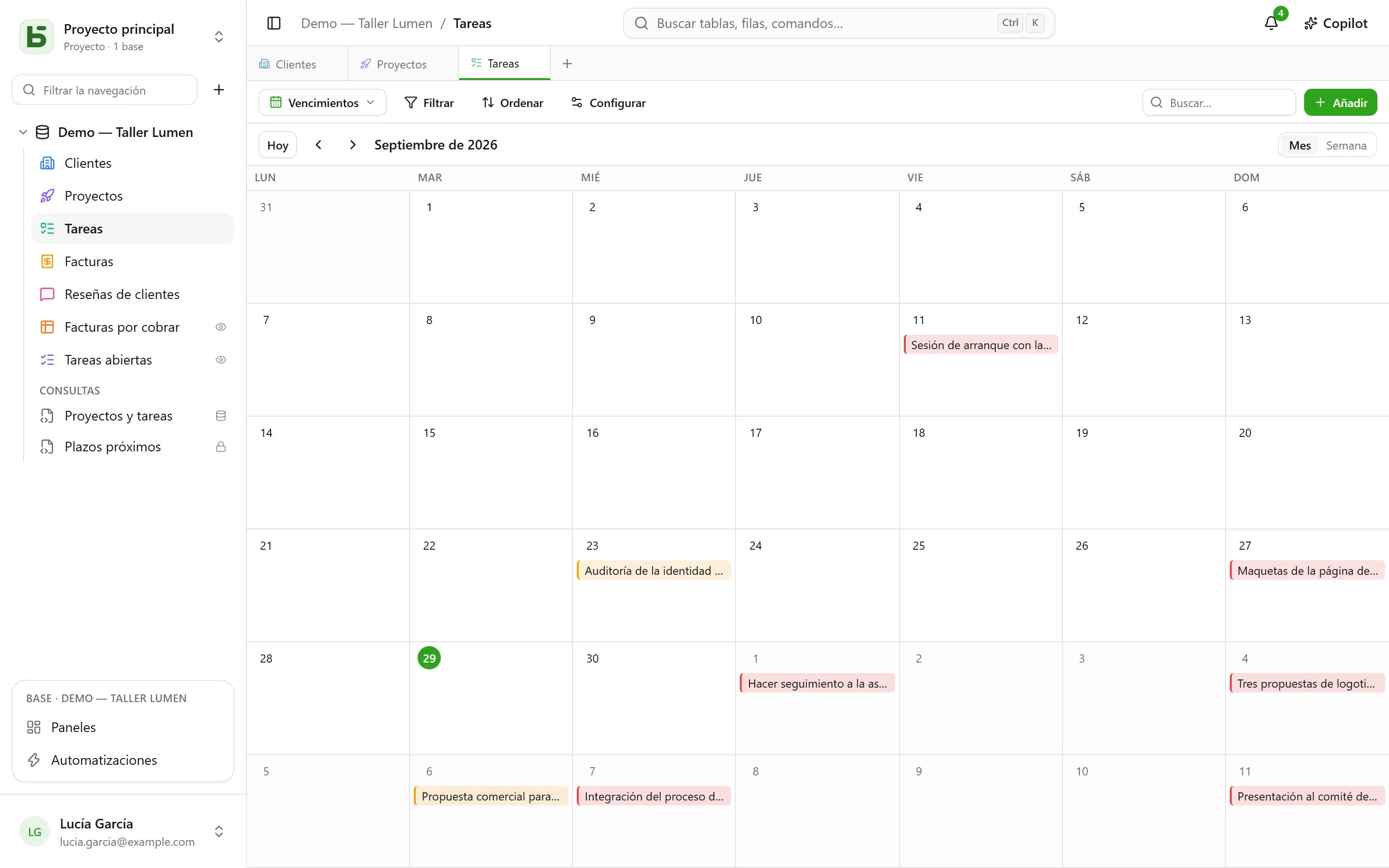Open the Filtrar button

coord(429,103)
